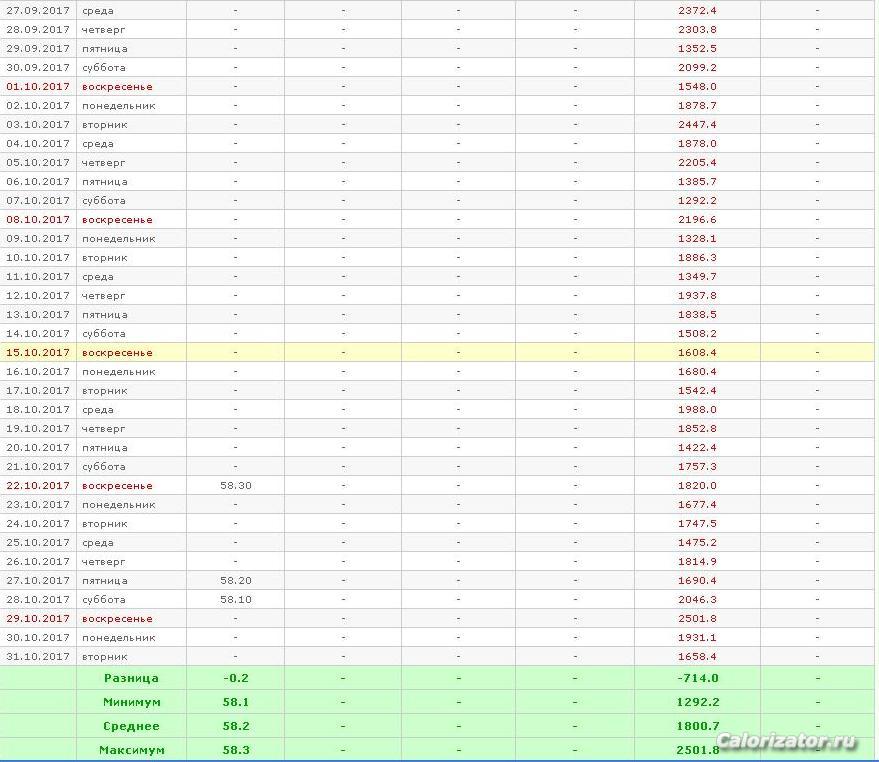The image size is (879, 762).
Task: Click the calorie value 2046.3
Action: coord(697,600)
